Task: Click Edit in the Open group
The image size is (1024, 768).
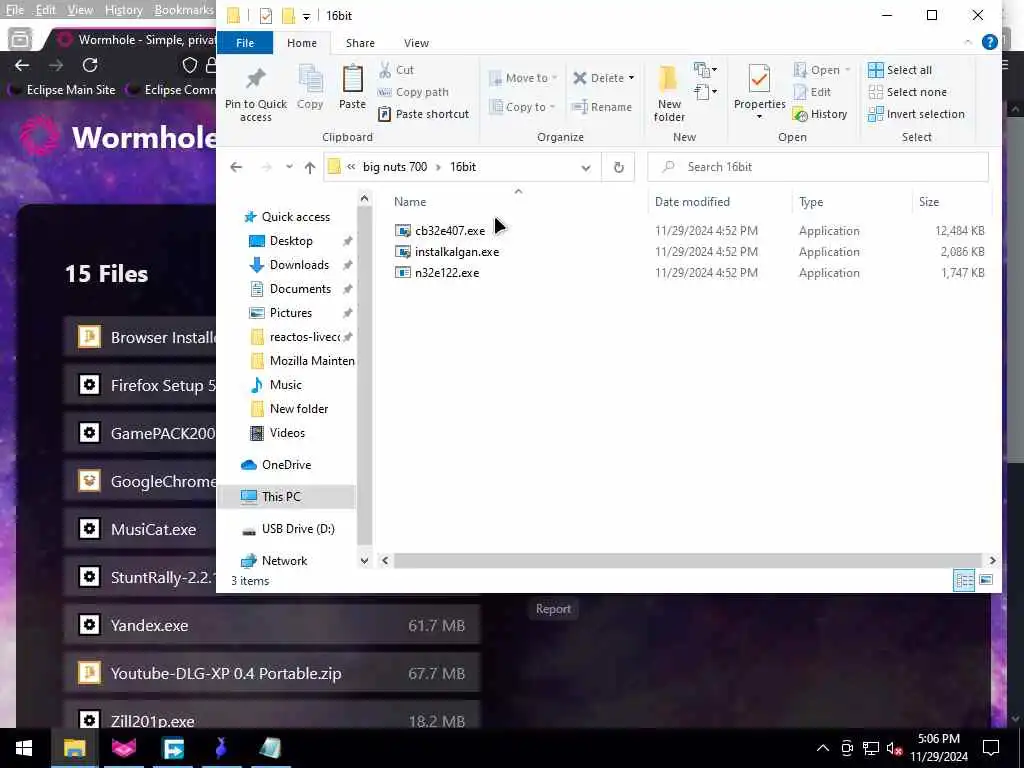Action: click(x=812, y=92)
